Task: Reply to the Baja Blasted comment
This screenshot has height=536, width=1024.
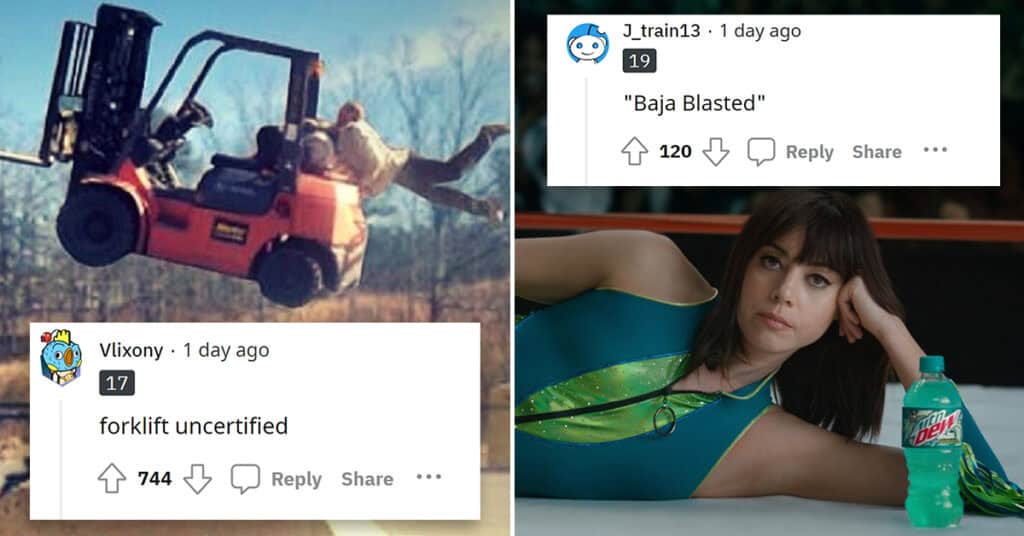Action: 810,152
